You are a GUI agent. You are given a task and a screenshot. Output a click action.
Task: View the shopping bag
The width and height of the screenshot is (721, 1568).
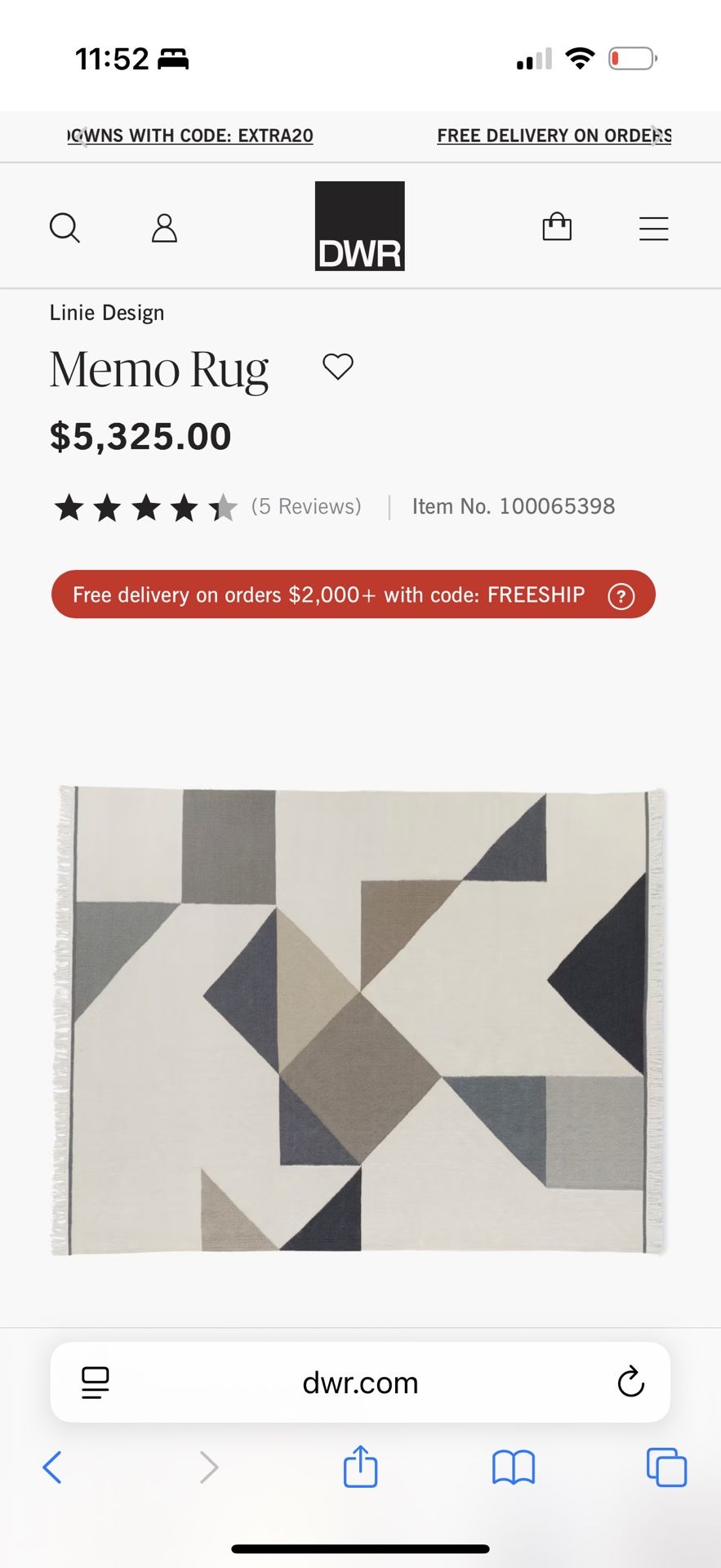tap(556, 227)
